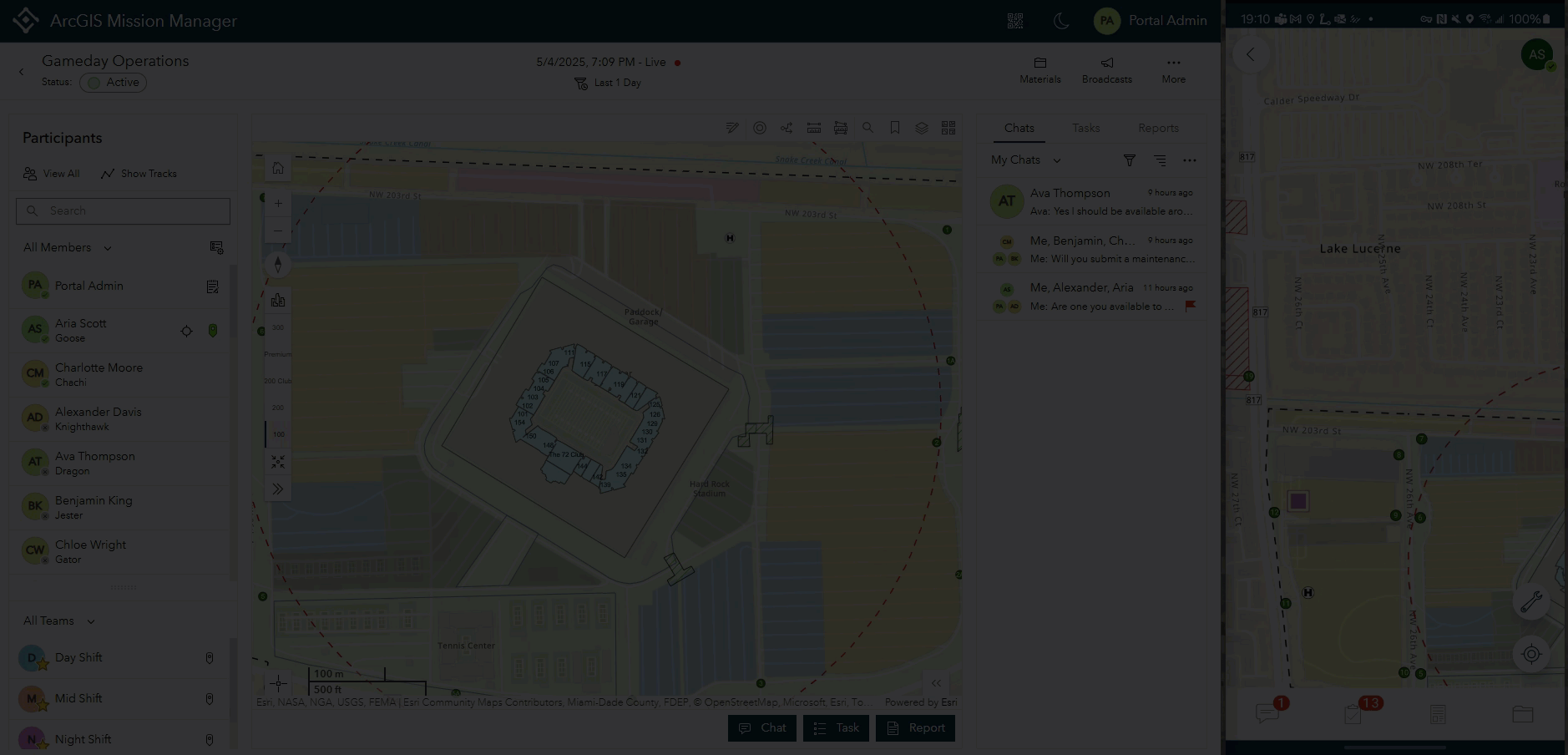This screenshot has width=1568, height=755.
Task: Locate Aria Scott with crosshair icon
Action: pos(187,331)
